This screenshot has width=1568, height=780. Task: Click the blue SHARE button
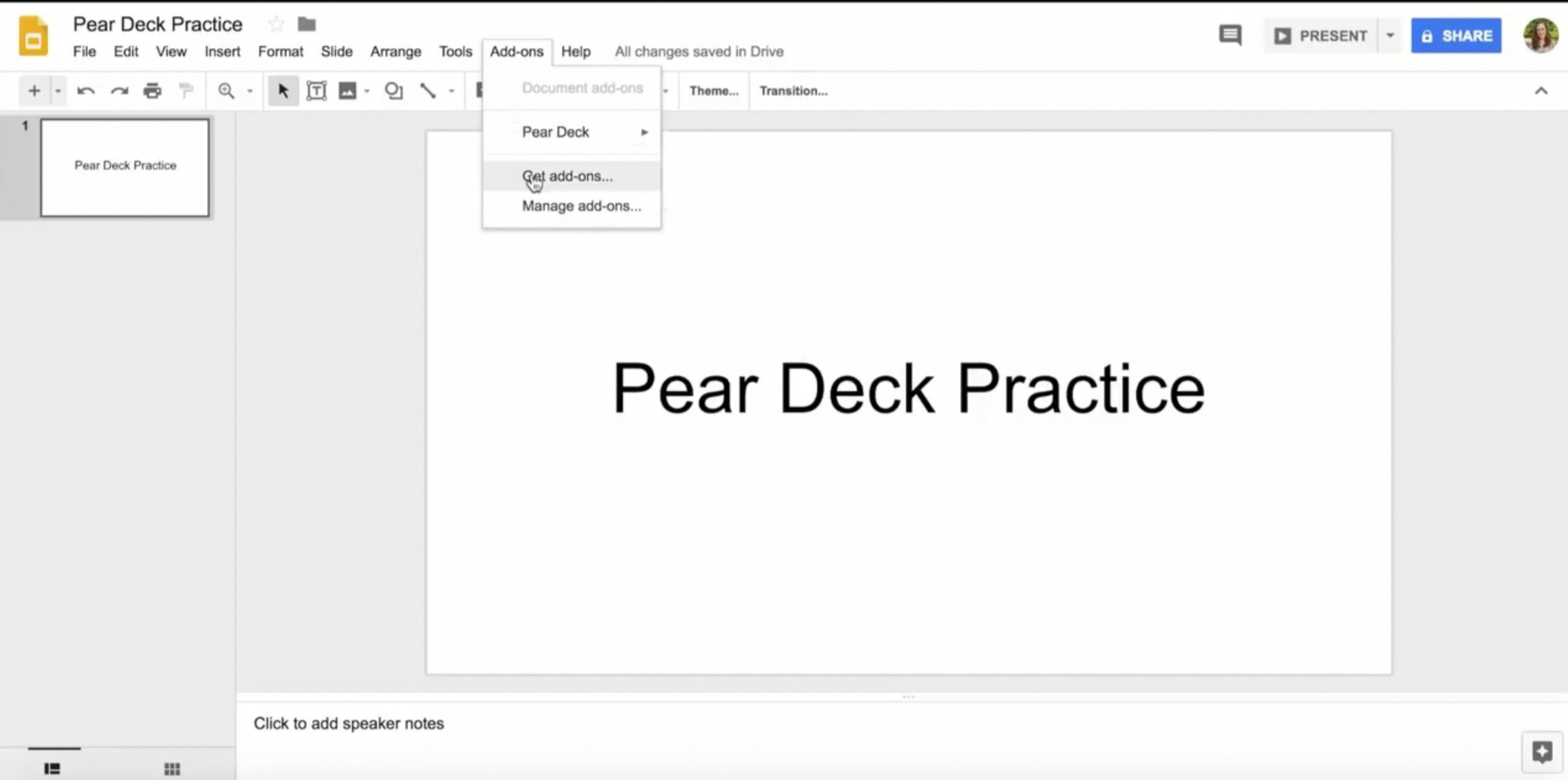[1456, 35]
